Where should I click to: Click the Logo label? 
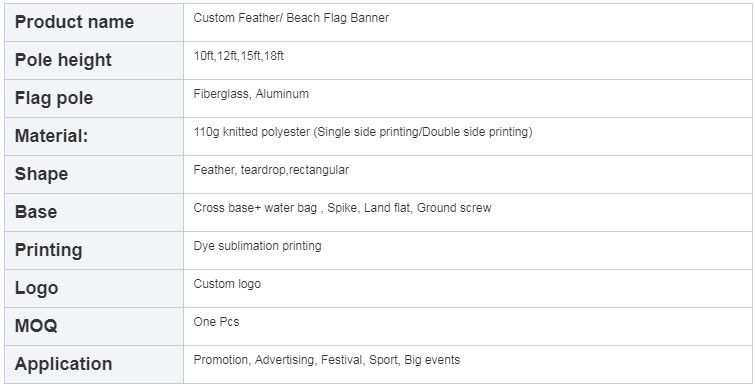[x=37, y=288]
